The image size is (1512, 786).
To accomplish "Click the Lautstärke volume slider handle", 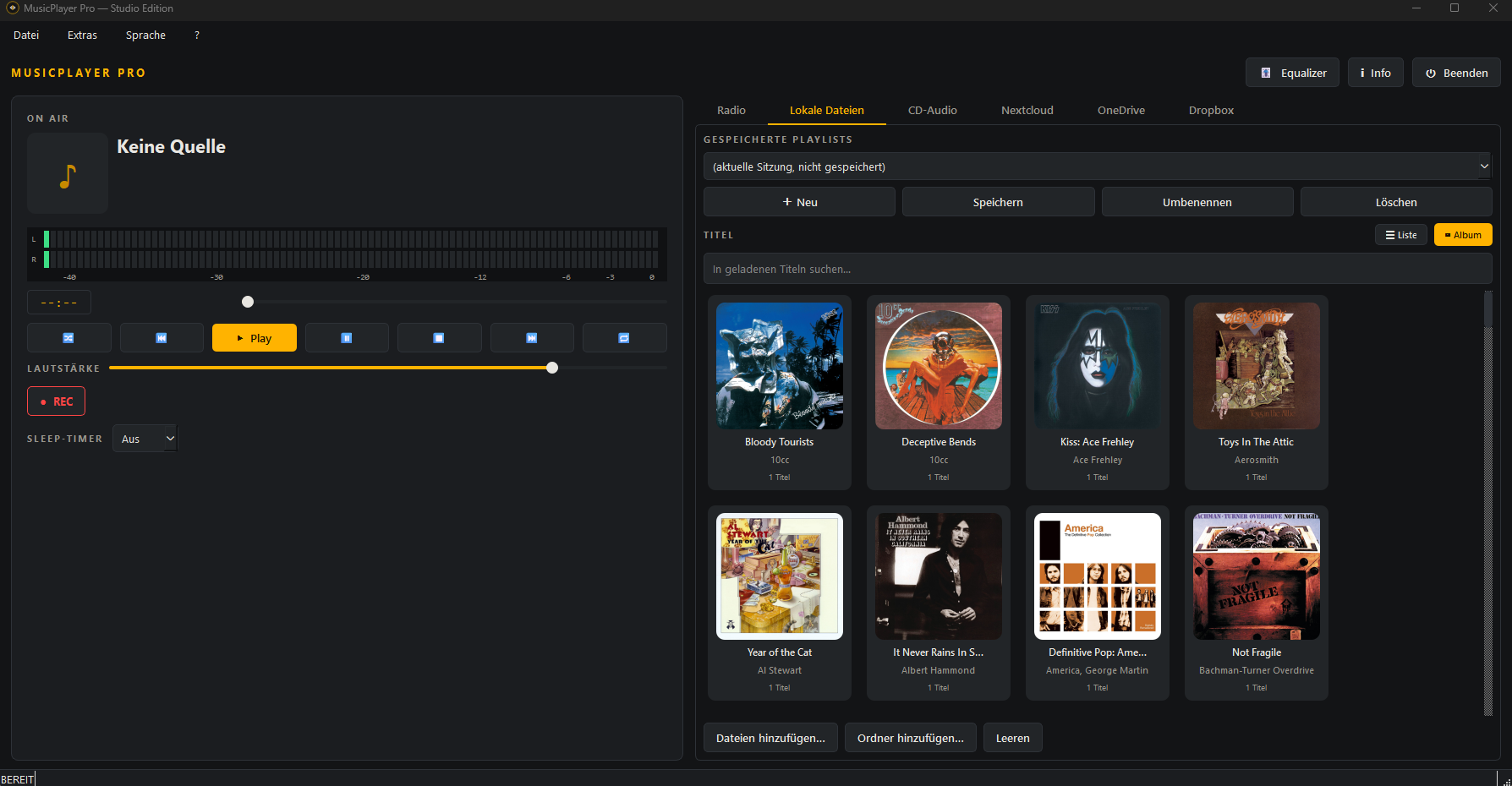I will 552,368.
